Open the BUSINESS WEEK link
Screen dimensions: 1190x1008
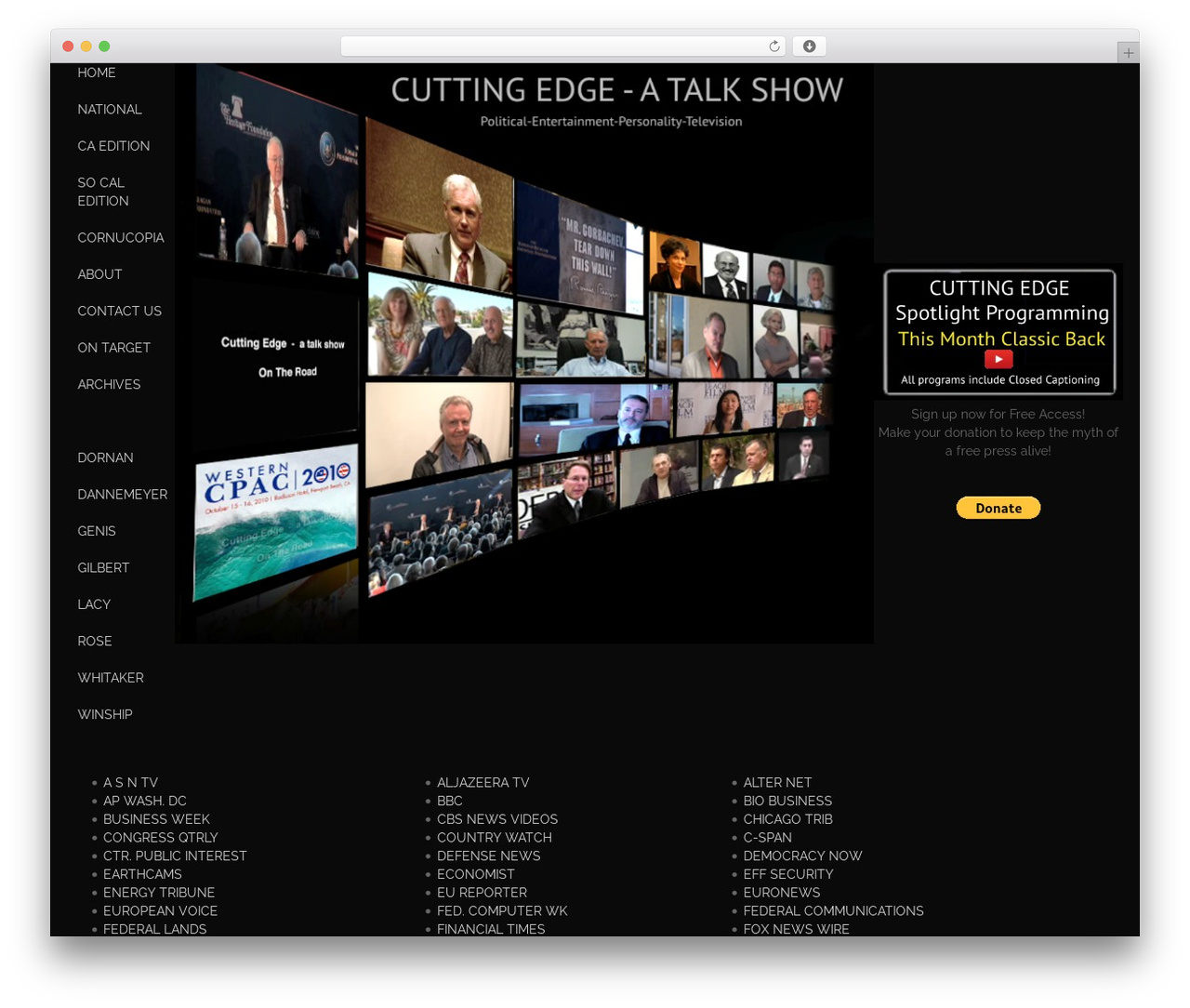(156, 819)
